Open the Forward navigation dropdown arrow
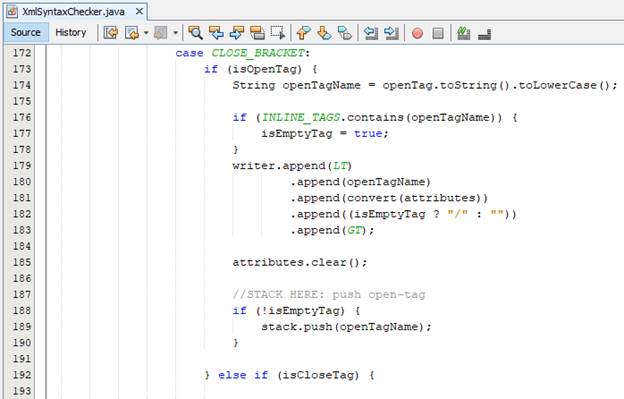624x399 pixels. [176, 33]
